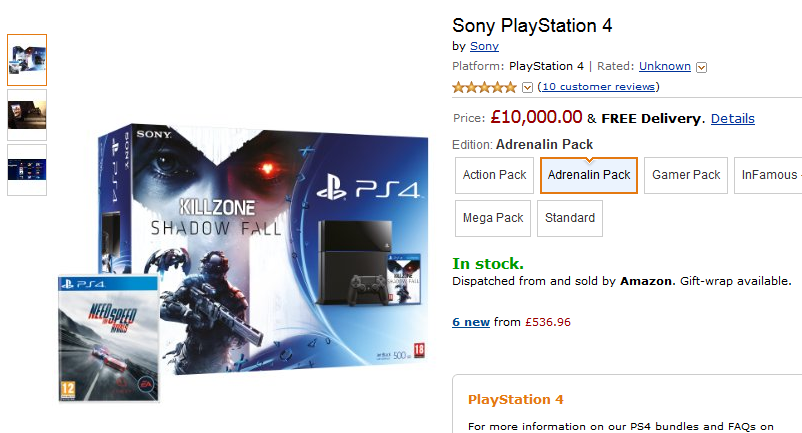Open the FREE Delivery Details link
Screen dimensions: 802x433
tap(732, 118)
